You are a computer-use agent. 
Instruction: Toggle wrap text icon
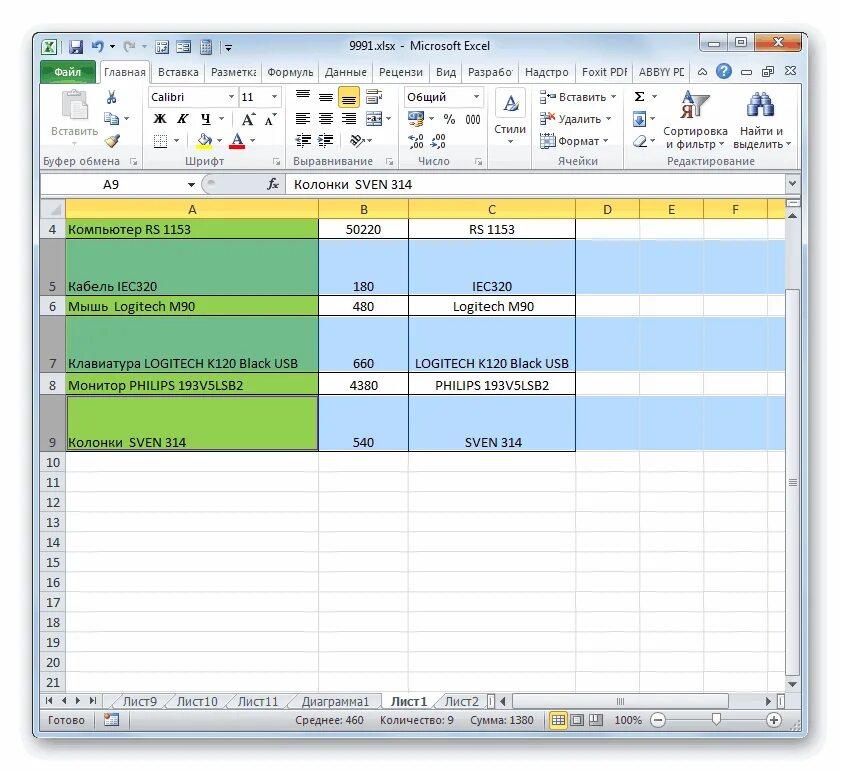(374, 97)
